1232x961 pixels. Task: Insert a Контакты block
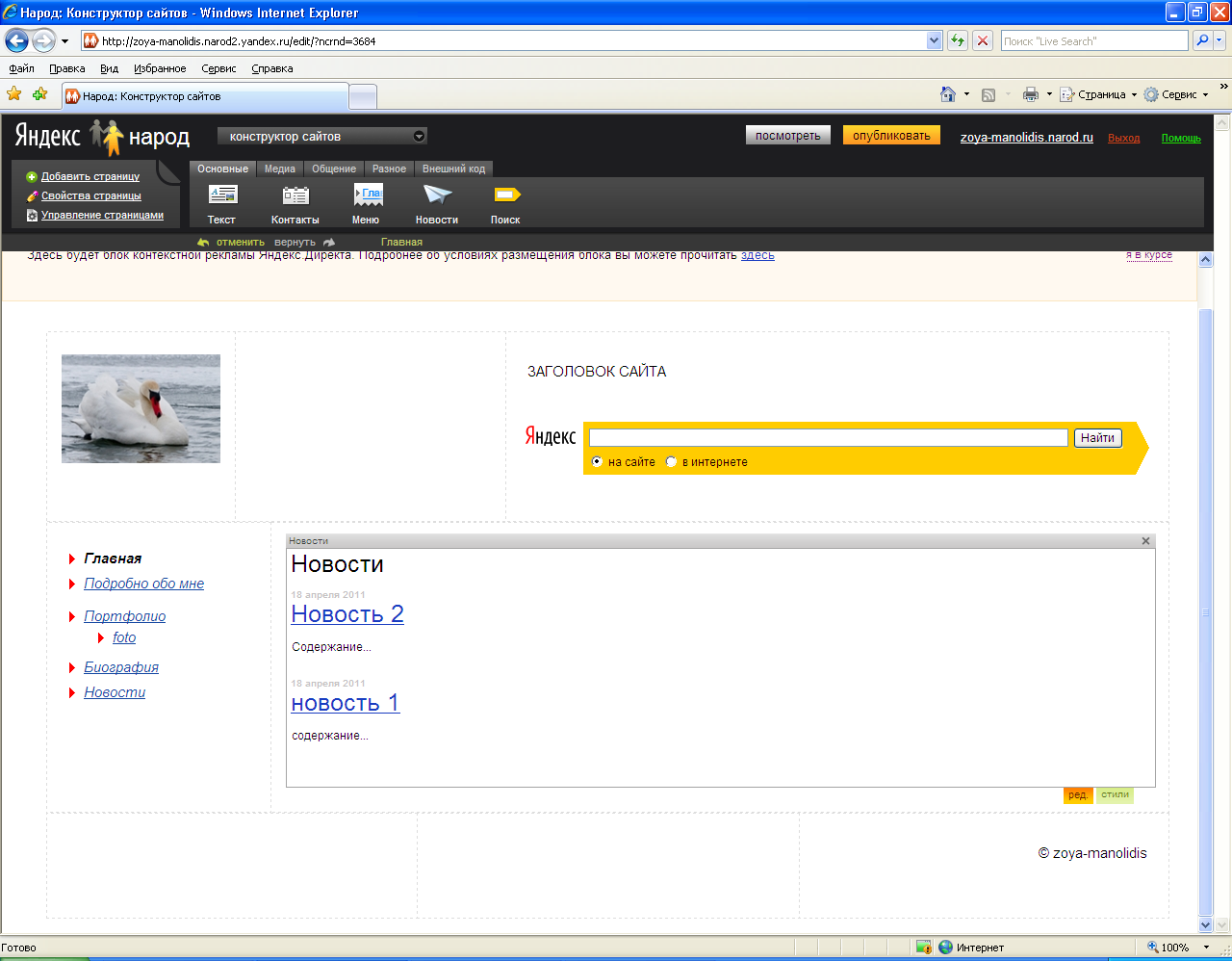click(295, 203)
